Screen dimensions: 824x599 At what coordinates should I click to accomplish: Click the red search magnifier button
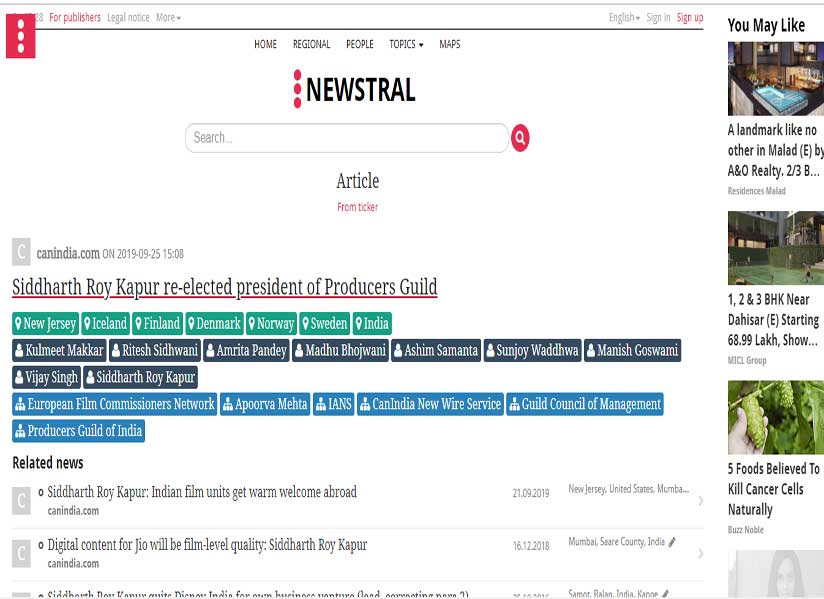(520, 138)
